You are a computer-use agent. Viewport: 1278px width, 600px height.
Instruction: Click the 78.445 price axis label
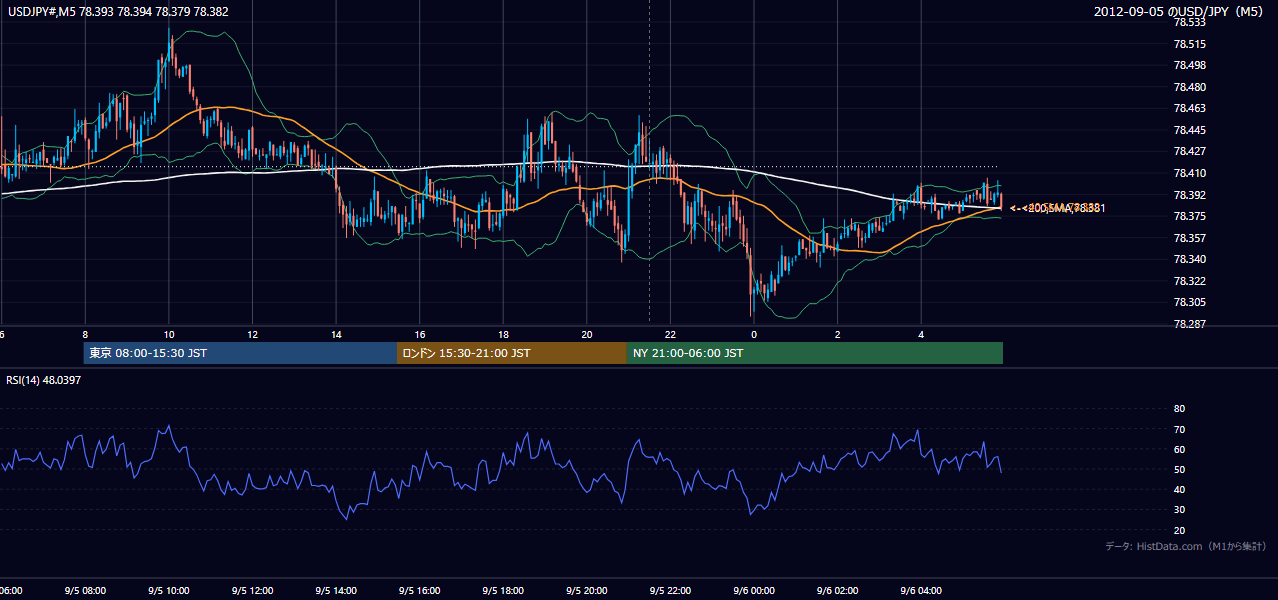click(1189, 130)
